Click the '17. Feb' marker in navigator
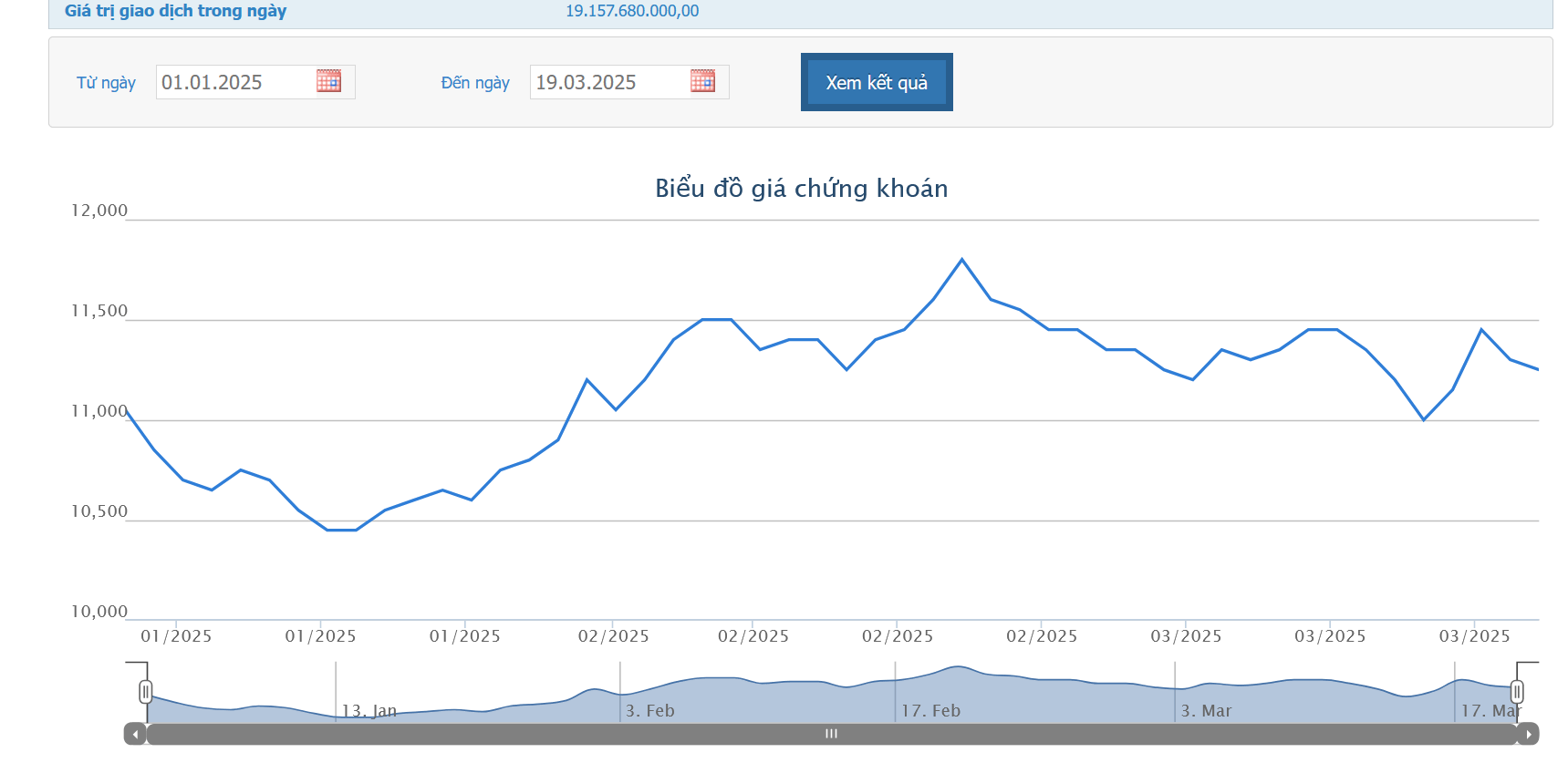 (x=930, y=710)
